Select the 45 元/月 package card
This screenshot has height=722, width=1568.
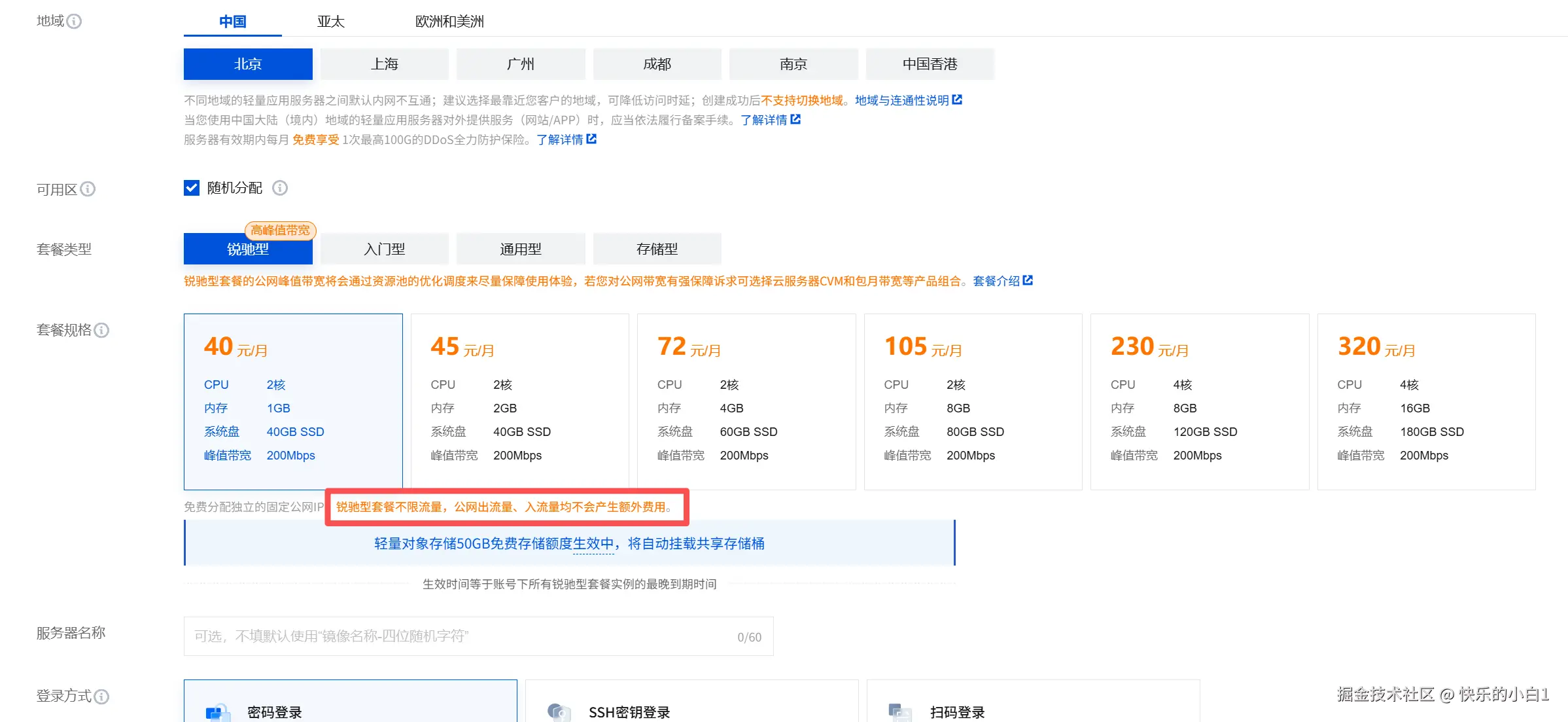point(519,401)
